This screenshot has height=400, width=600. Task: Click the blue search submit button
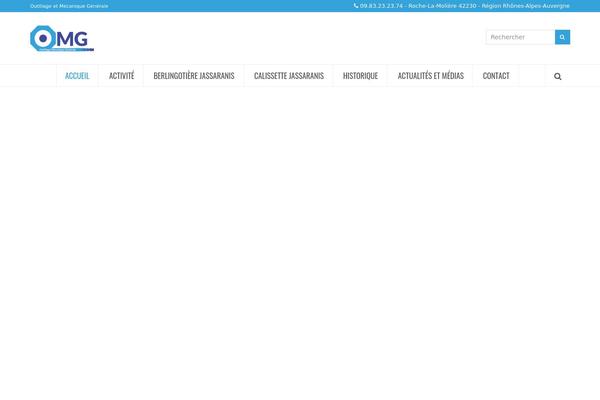562,37
